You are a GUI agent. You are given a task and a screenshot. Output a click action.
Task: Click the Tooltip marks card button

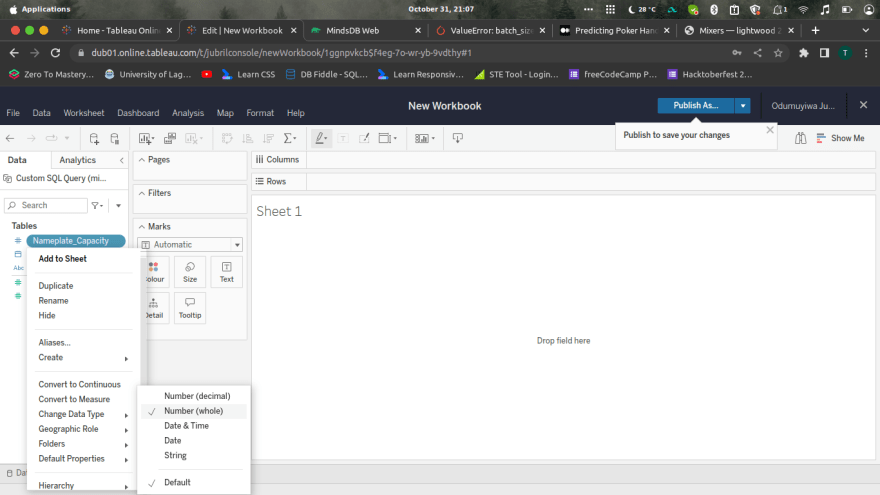[190, 308]
